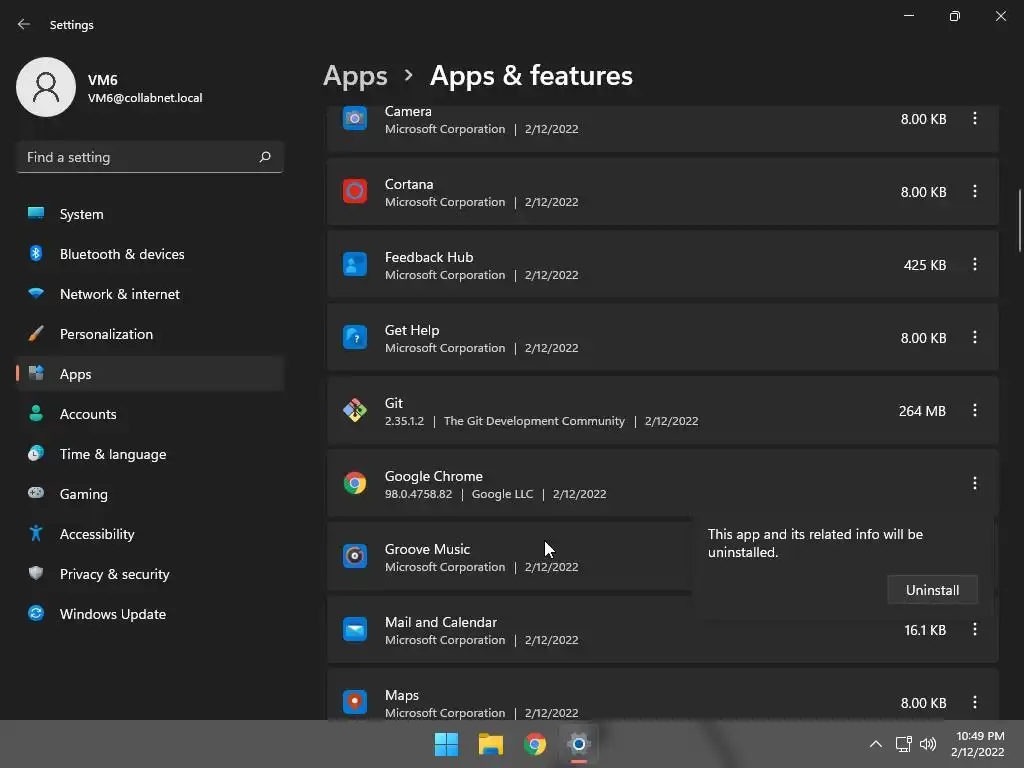Open more options for Camera
This screenshot has width=1024, height=768.
click(x=974, y=118)
